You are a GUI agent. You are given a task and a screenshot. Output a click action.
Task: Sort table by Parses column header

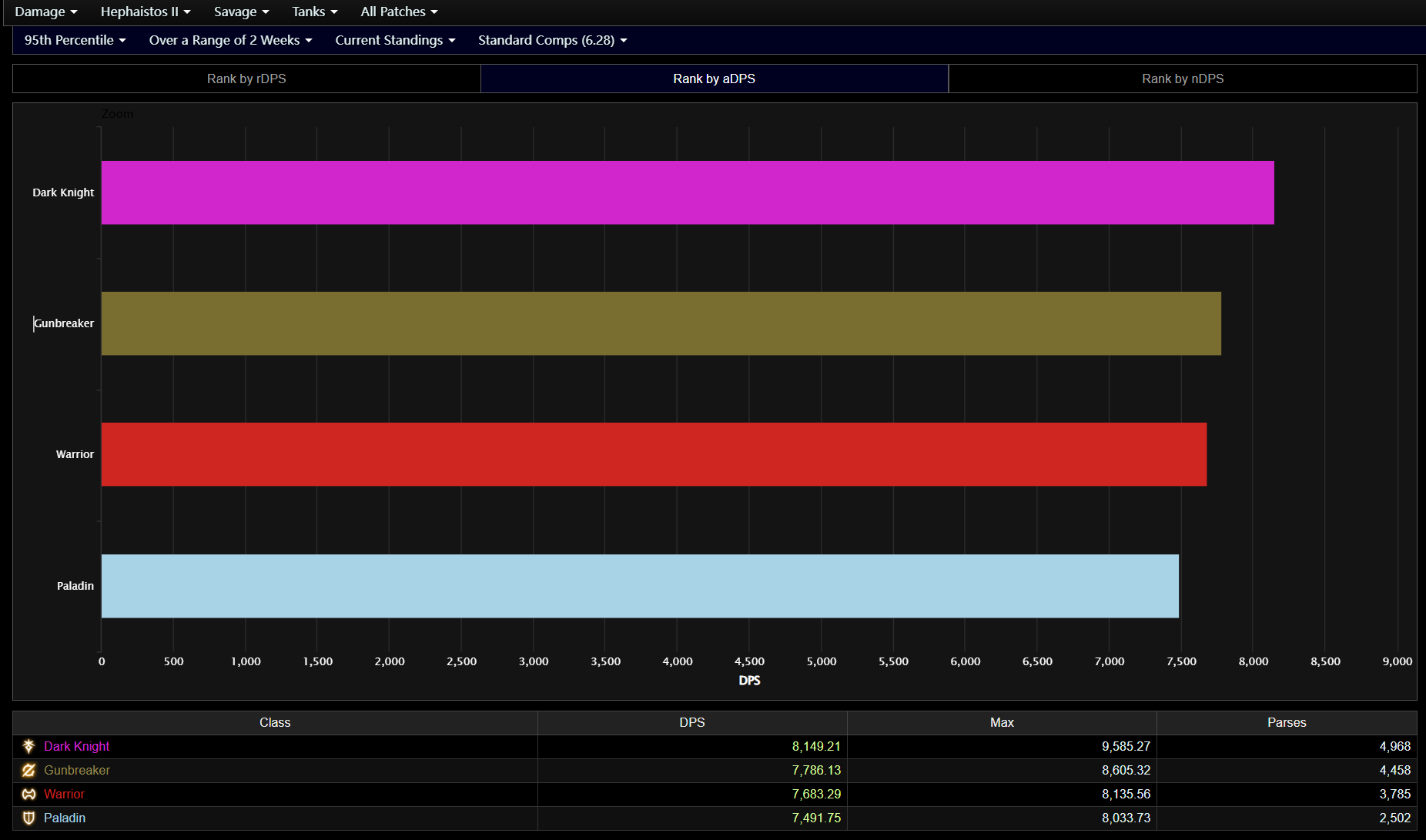pyautogui.click(x=1286, y=722)
